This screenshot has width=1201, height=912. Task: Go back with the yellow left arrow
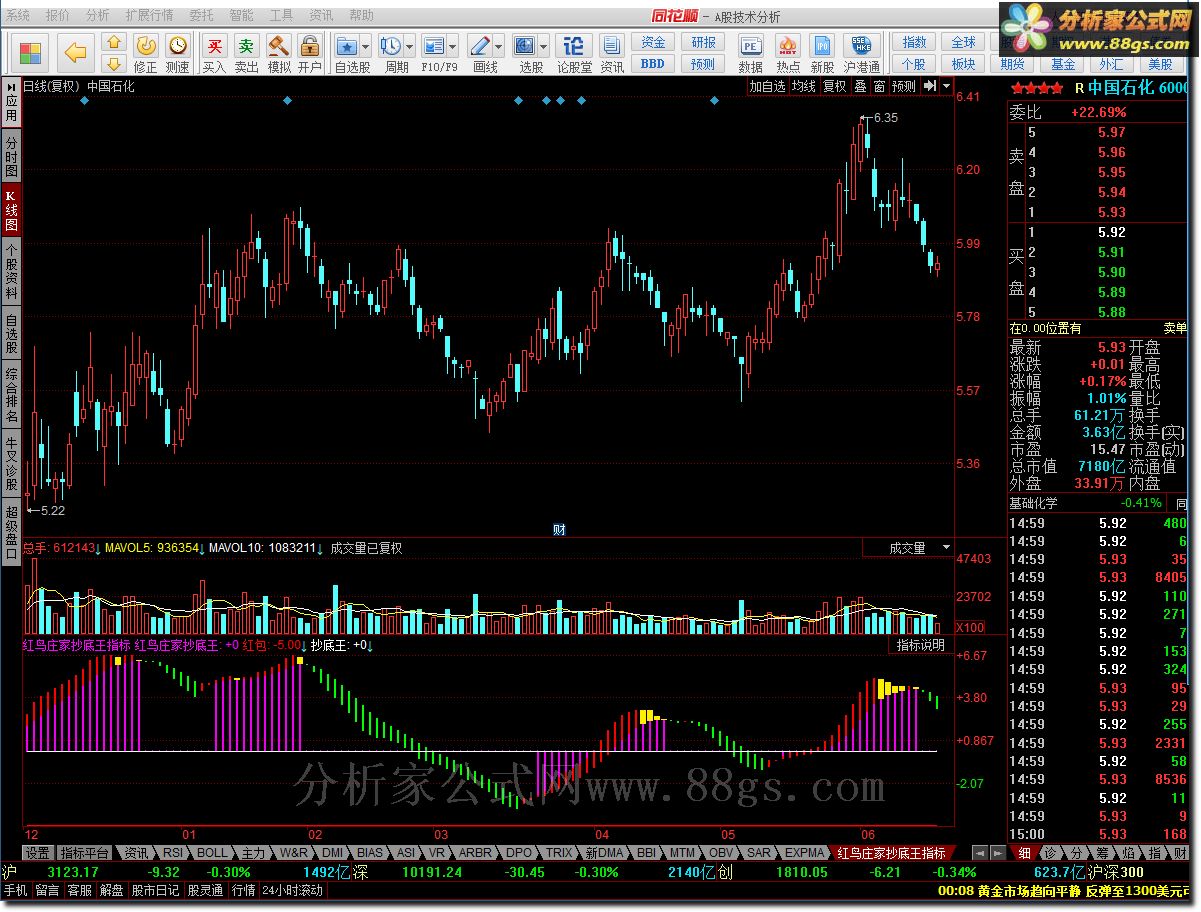(x=76, y=52)
